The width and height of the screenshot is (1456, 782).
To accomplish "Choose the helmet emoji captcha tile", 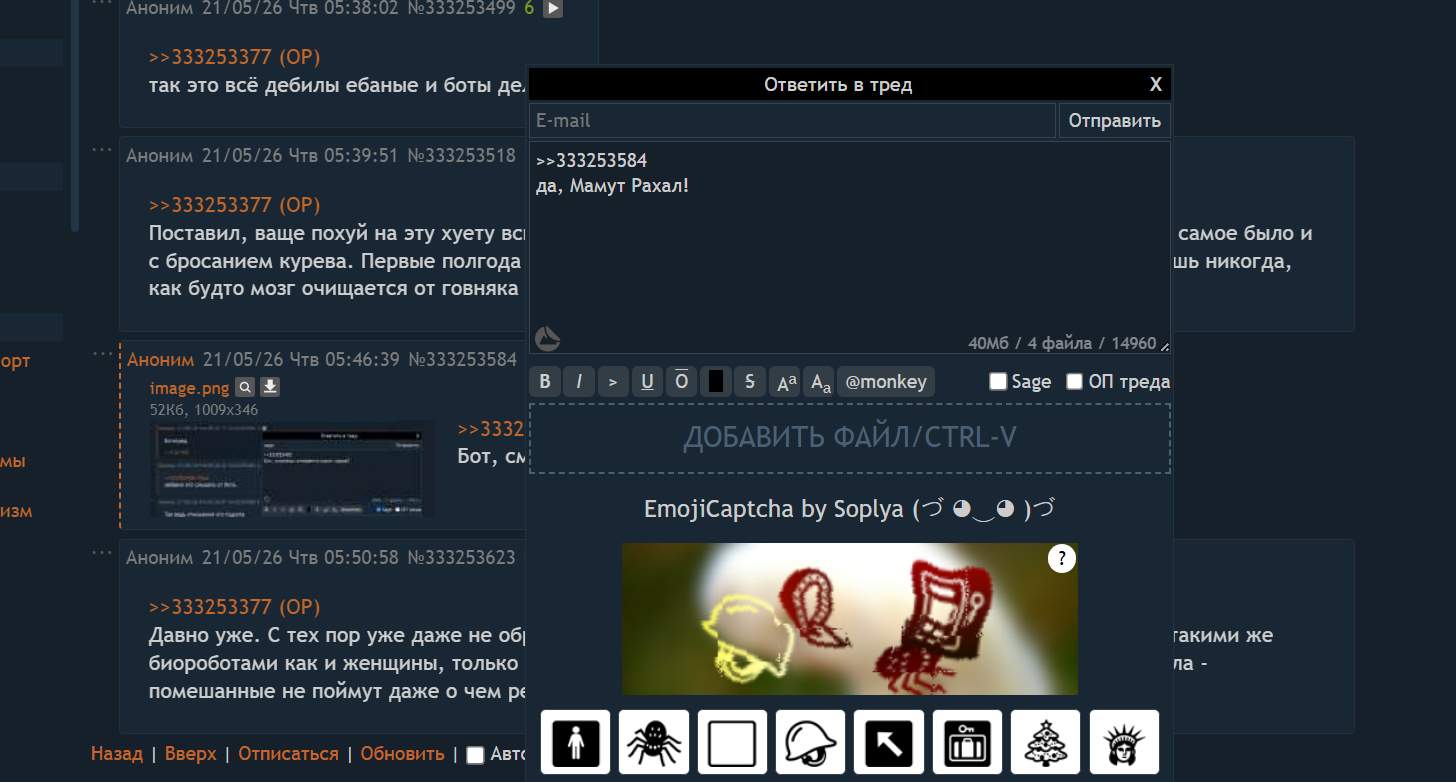I will (x=811, y=742).
